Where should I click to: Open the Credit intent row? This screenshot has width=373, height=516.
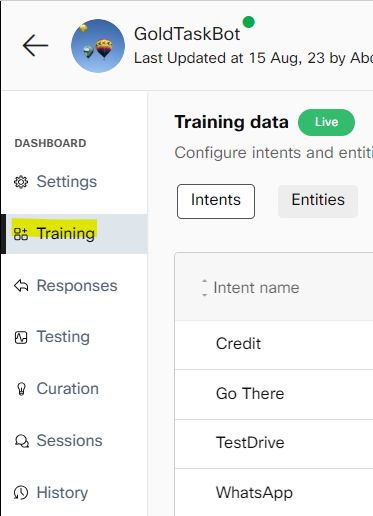(x=274, y=345)
